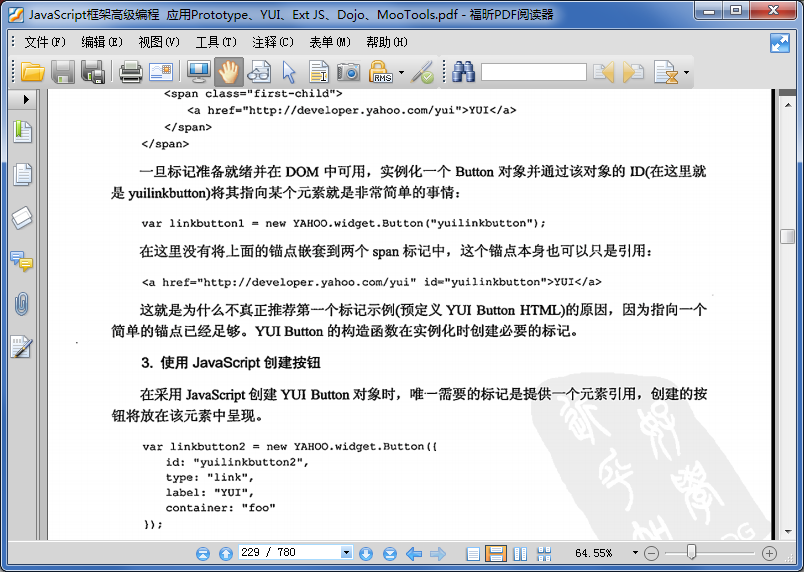
Task: Go to first page button
Action: coord(203,554)
